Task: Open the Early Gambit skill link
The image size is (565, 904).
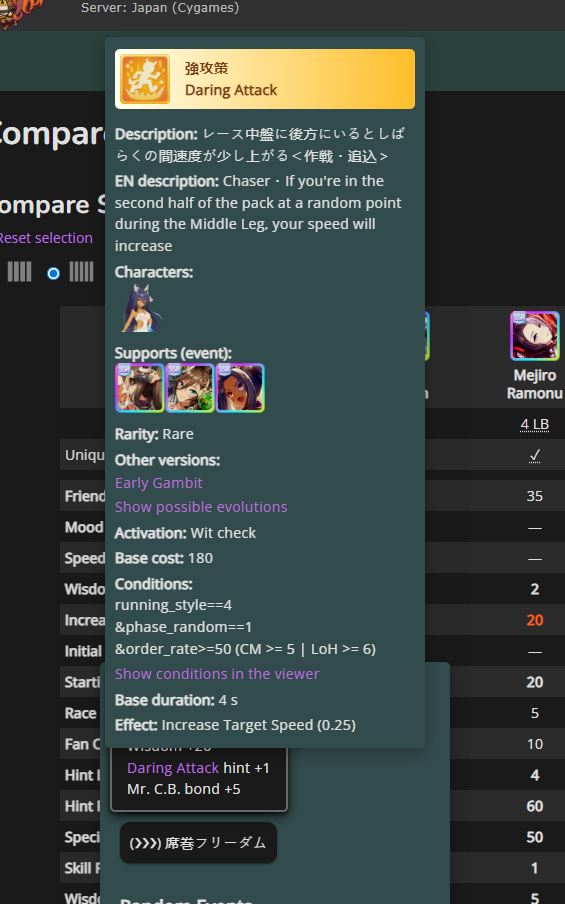Action: 159,483
